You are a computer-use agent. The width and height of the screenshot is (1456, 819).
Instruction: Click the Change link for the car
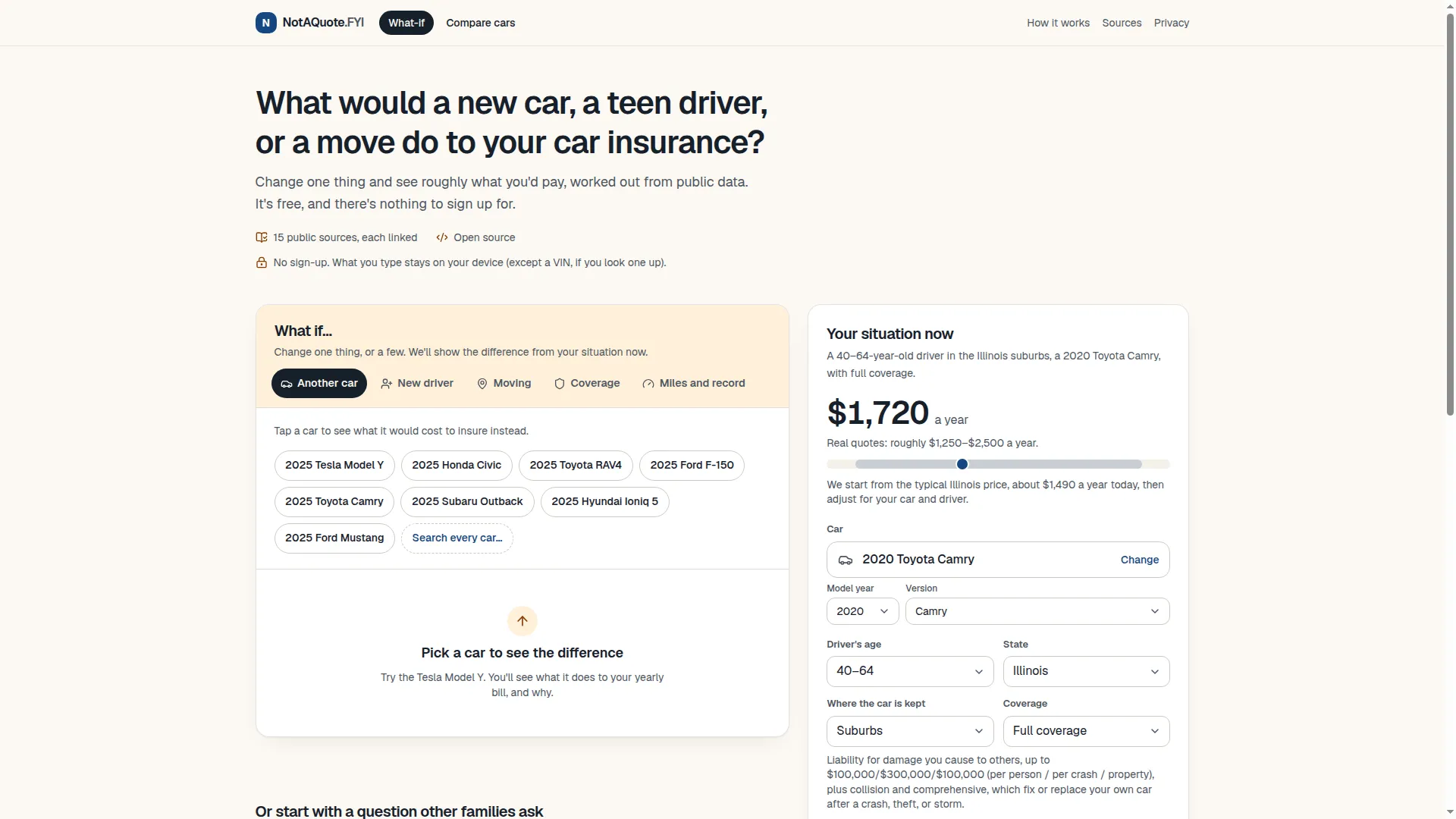(1140, 560)
